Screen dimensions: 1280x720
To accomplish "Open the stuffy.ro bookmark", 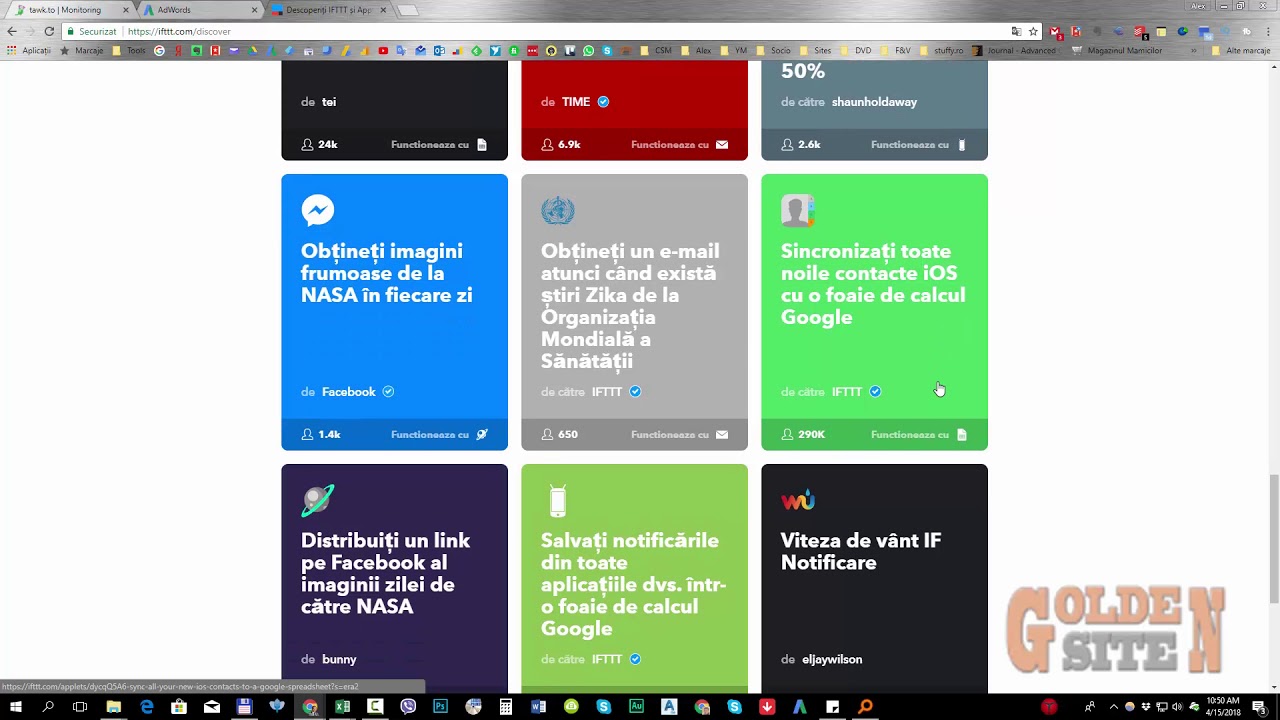I will pyautogui.click(x=940, y=50).
